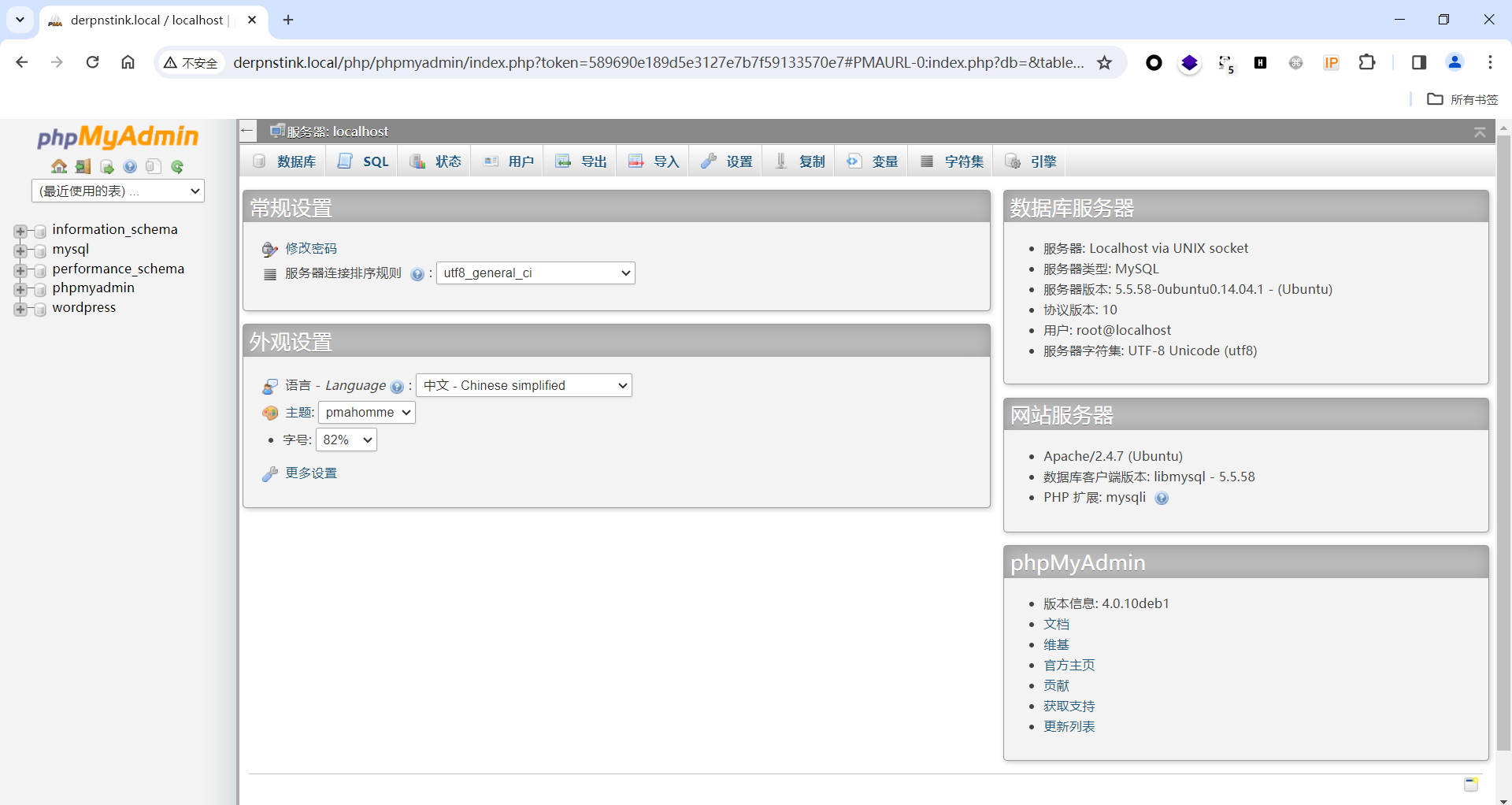The width and height of the screenshot is (1512, 805).
Task: Open the 官方主页 link
Action: 1069,665
